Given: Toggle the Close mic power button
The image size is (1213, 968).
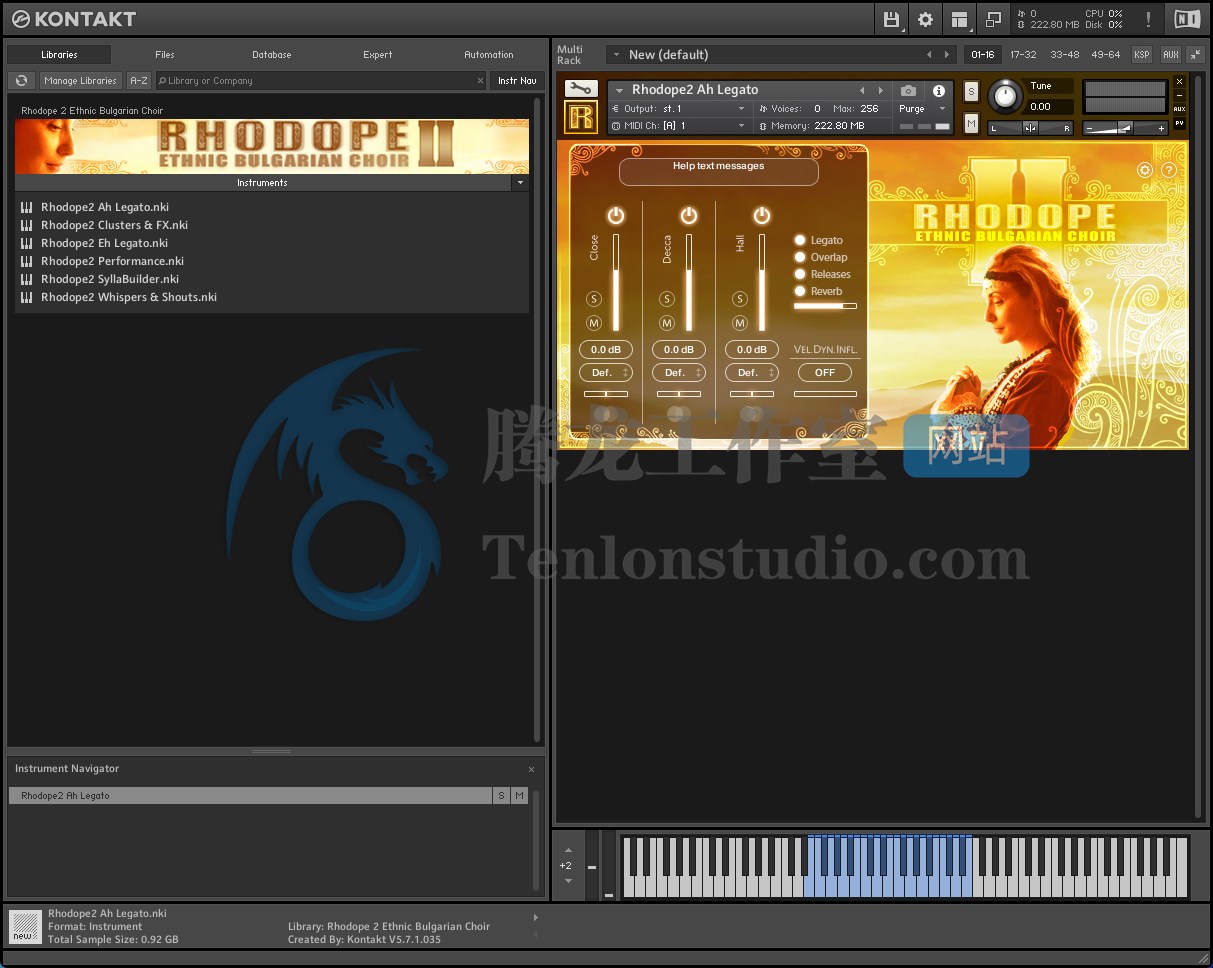Looking at the screenshot, I should [615, 215].
